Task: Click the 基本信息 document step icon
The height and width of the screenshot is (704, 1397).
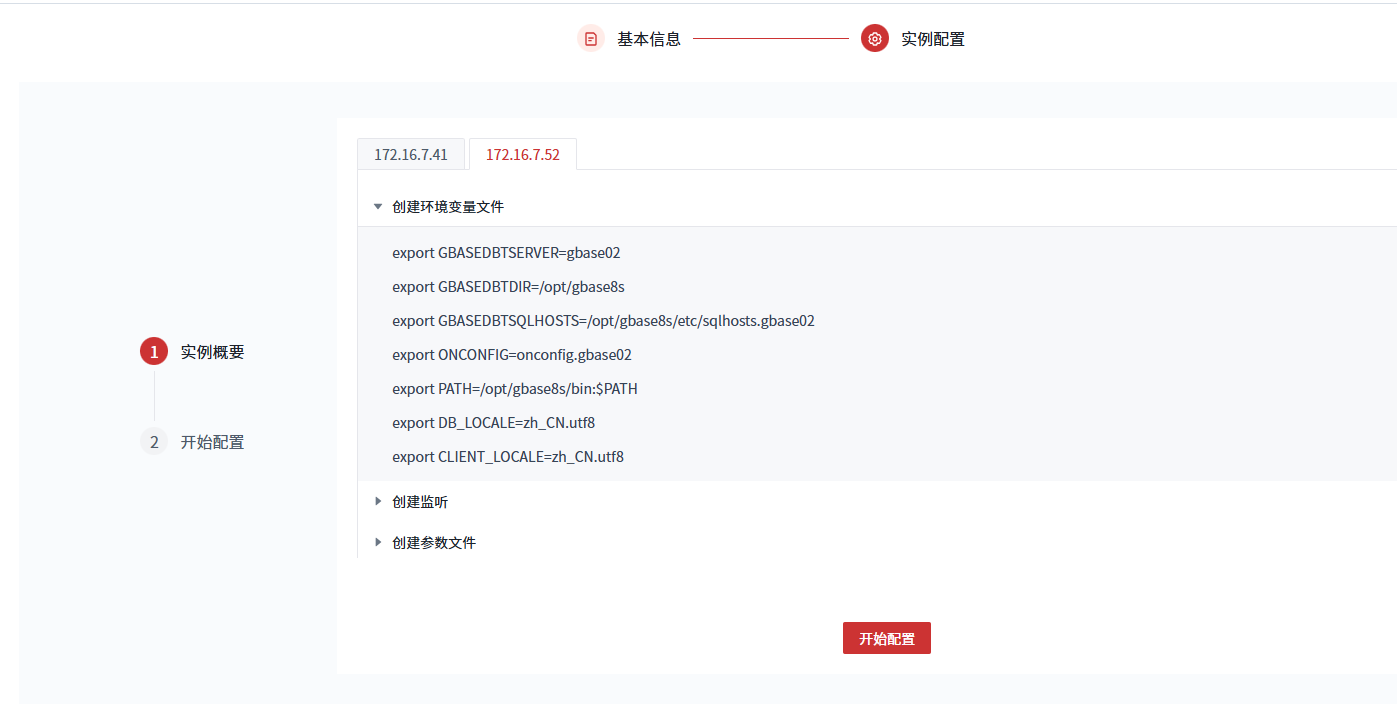Action: [x=591, y=39]
